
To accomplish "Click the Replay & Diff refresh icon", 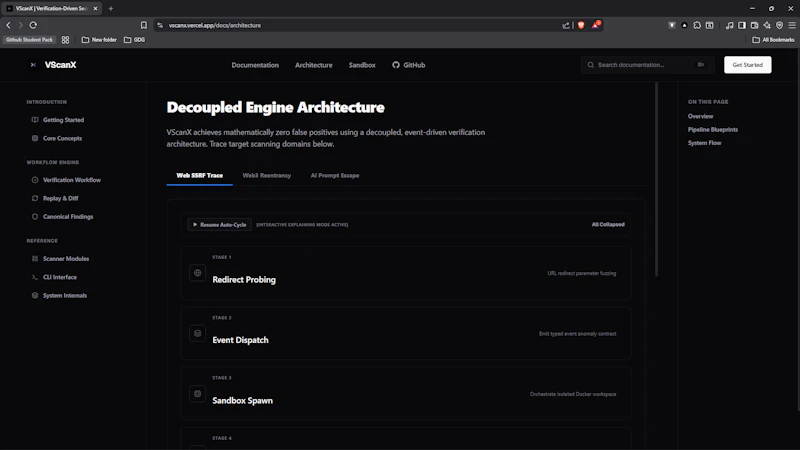I will tap(35, 198).
